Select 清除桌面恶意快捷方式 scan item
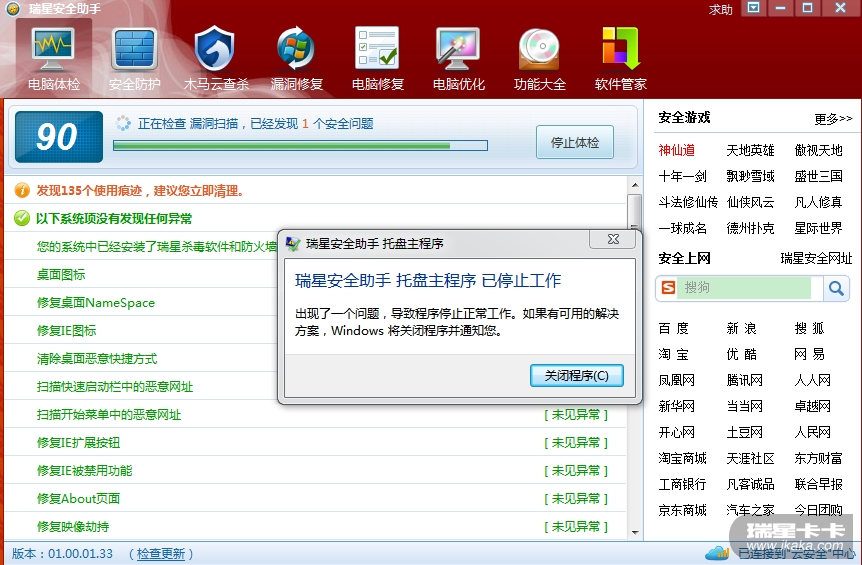This screenshot has width=862, height=565. [x=97, y=358]
